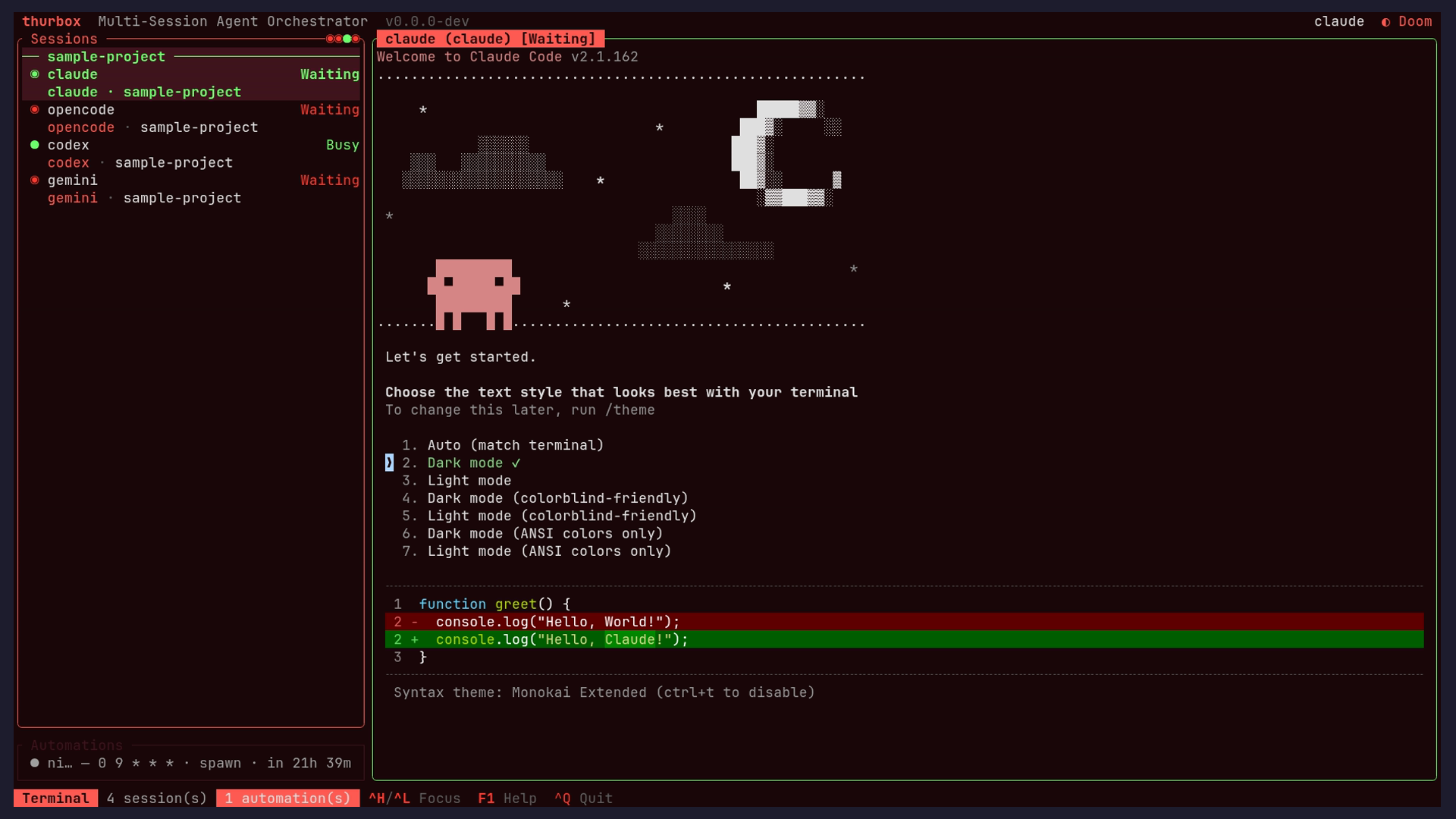Viewport: 1456px width, 819px height.
Task: Choose Dark mode (colorblind-friendly) option
Action: point(545,498)
